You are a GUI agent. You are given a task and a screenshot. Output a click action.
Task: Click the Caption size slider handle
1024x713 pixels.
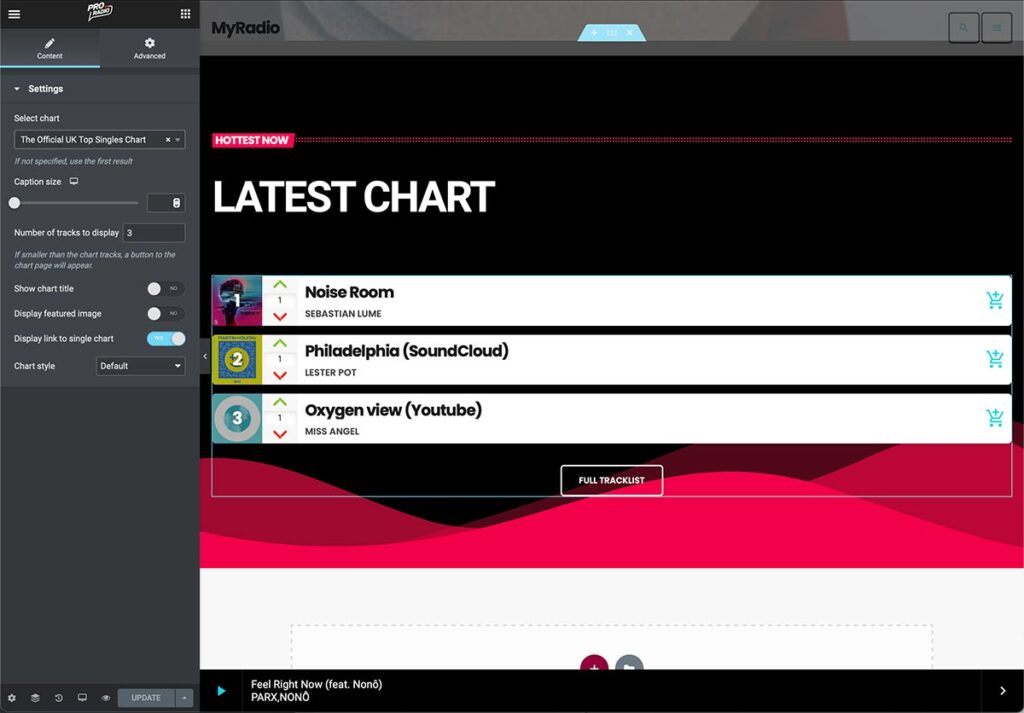(x=14, y=203)
